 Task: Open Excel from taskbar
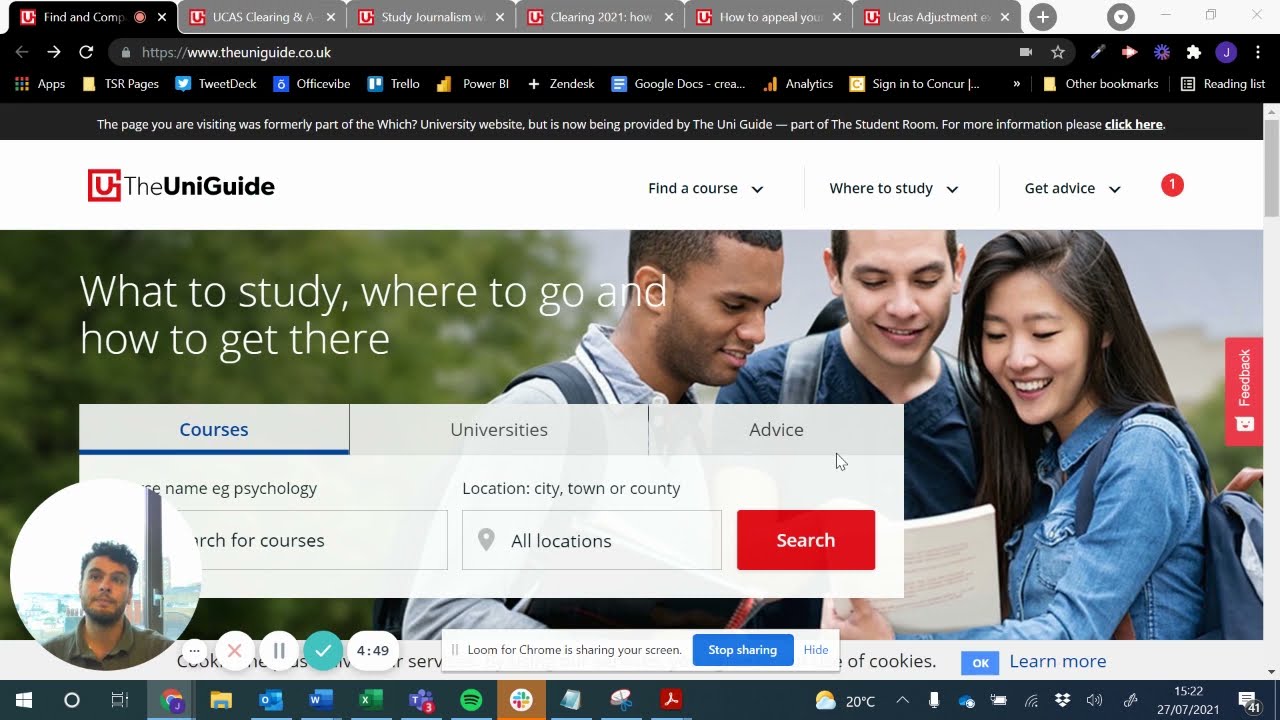click(371, 700)
